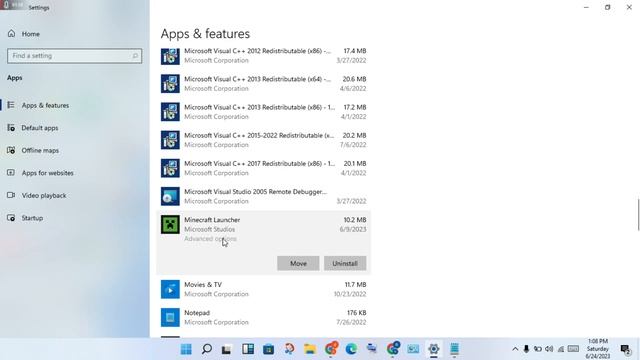This screenshot has width=640, height=360.
Task: Click the volume speaker tray icon
Action: [x=549, y=349]
